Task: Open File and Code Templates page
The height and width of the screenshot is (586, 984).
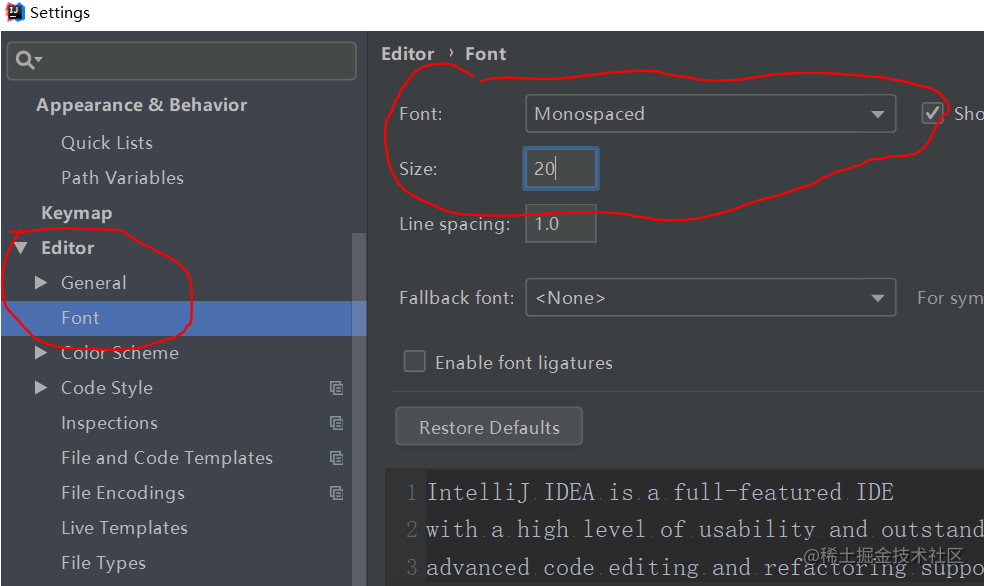Action: pyautogui.click(x=167, y=458)
